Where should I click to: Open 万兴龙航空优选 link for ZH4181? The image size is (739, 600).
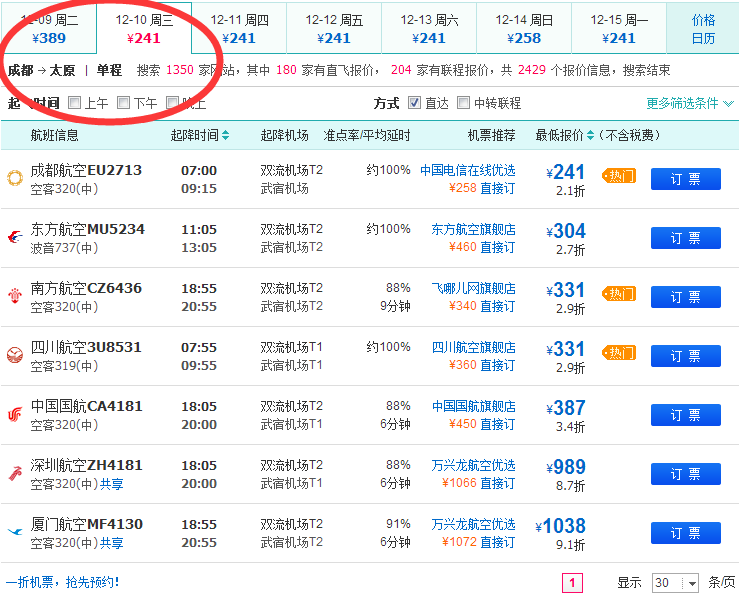(x=473, y=465)
